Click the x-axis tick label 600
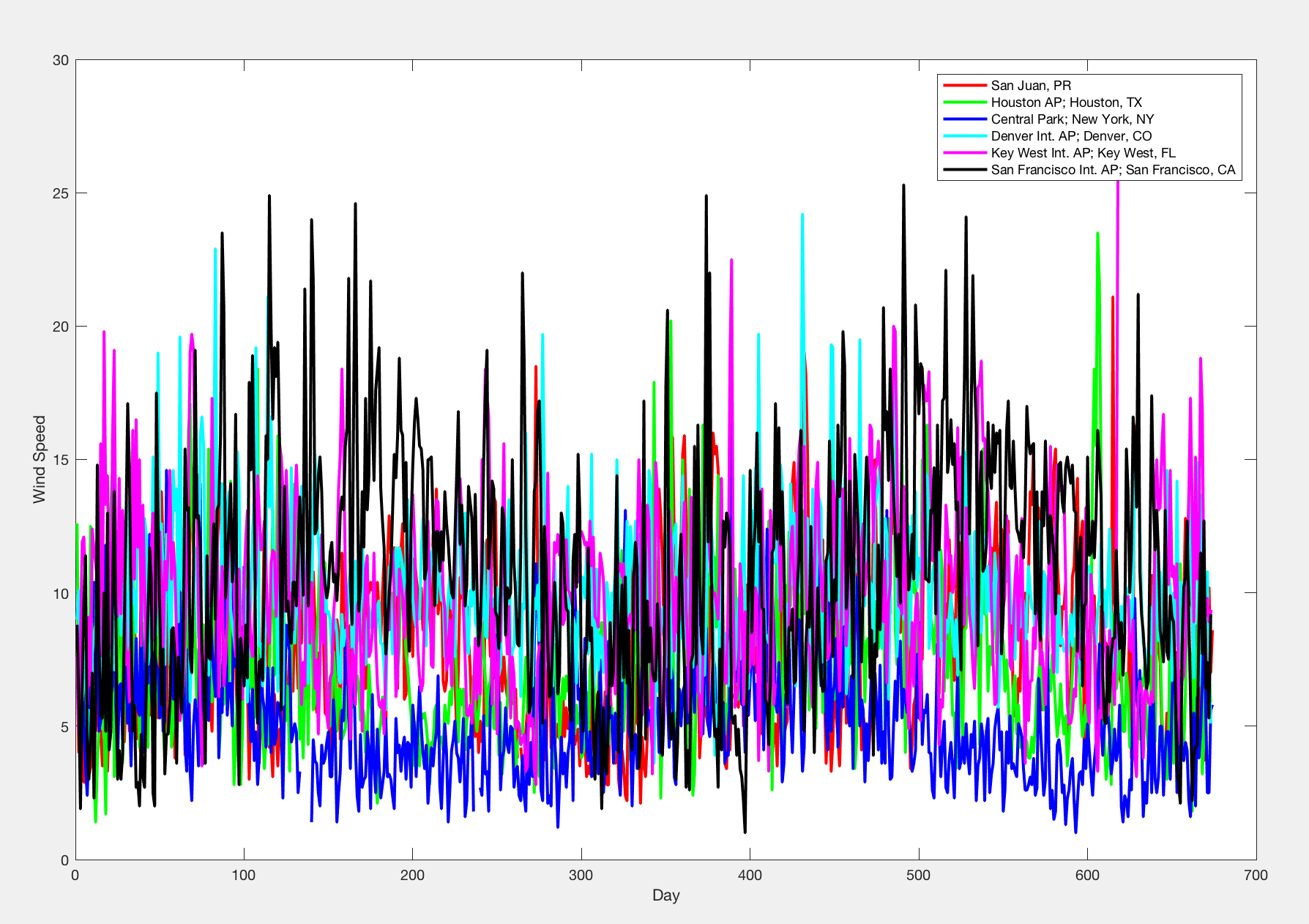 tap(1087, 875)
